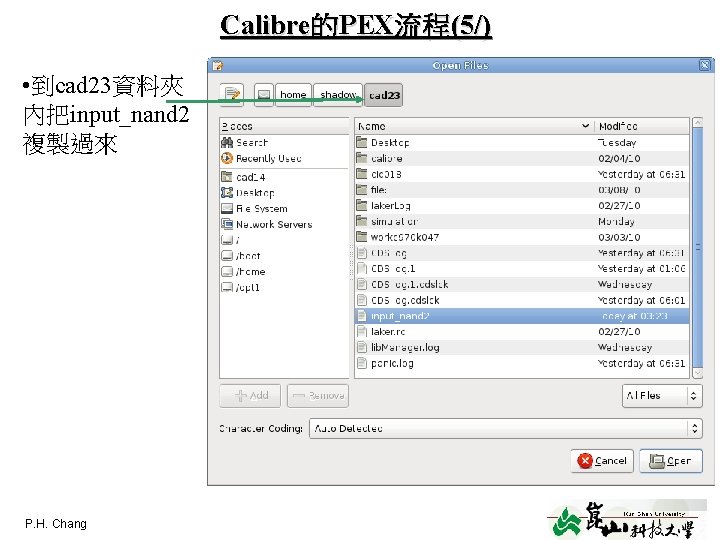Image resolution: width=720 pixels, height=540 pixels.
Task: Select the cad14 bookmark folder
Action: pyautogui.click(x=284, y=177)
